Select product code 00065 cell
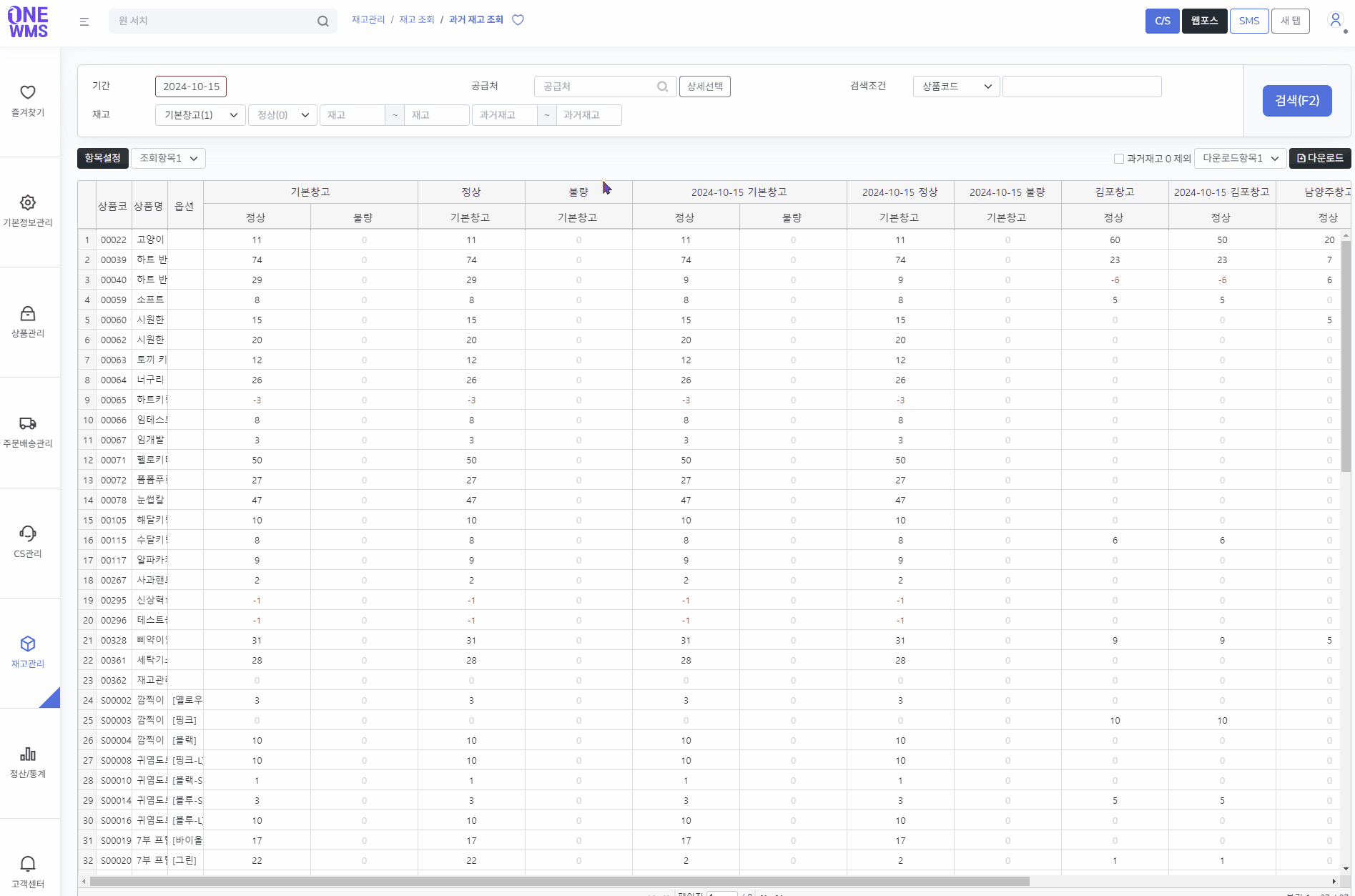 pyautogui.click(x=114, y=400)
